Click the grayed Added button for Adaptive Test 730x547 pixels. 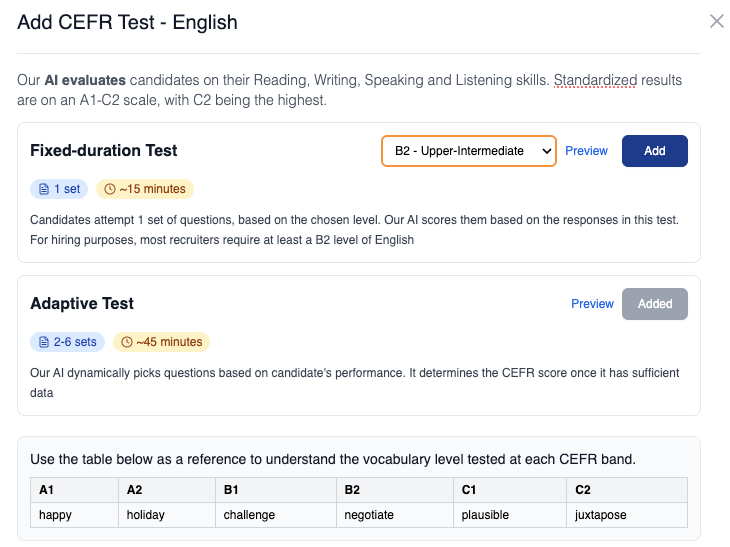click(654, 304)
